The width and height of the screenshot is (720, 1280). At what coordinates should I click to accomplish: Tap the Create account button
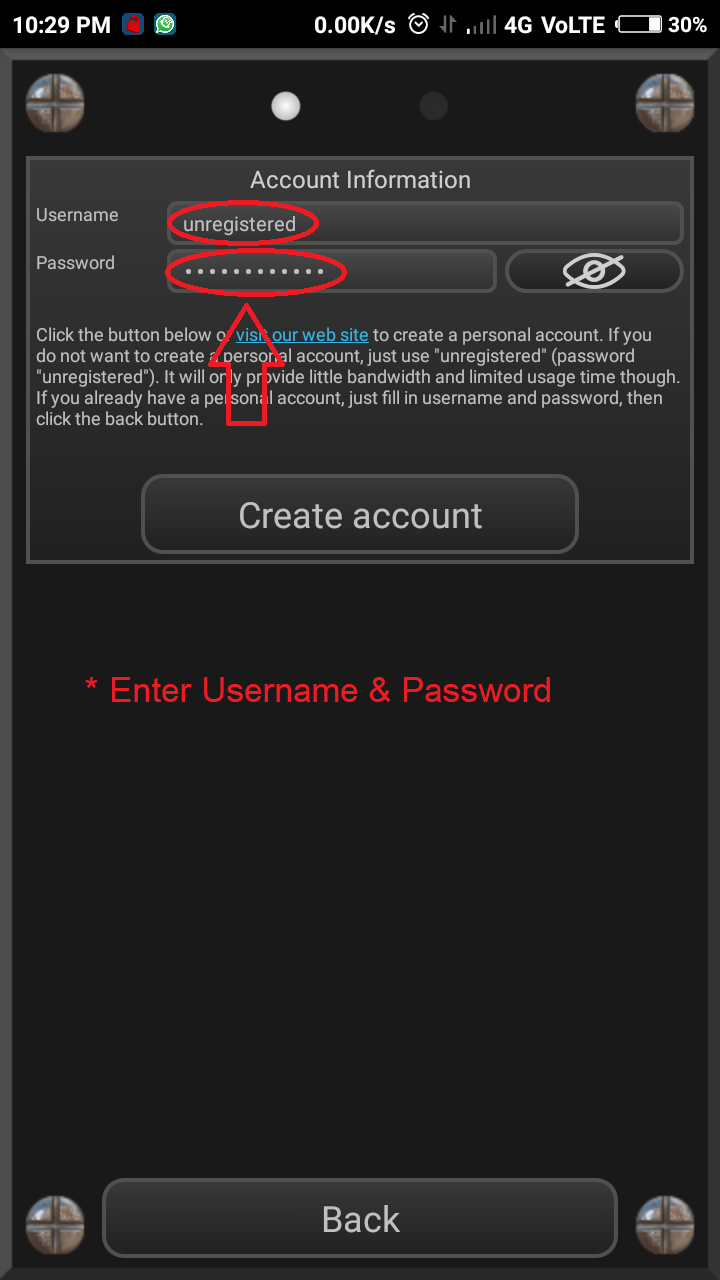[x=360, y=515]
